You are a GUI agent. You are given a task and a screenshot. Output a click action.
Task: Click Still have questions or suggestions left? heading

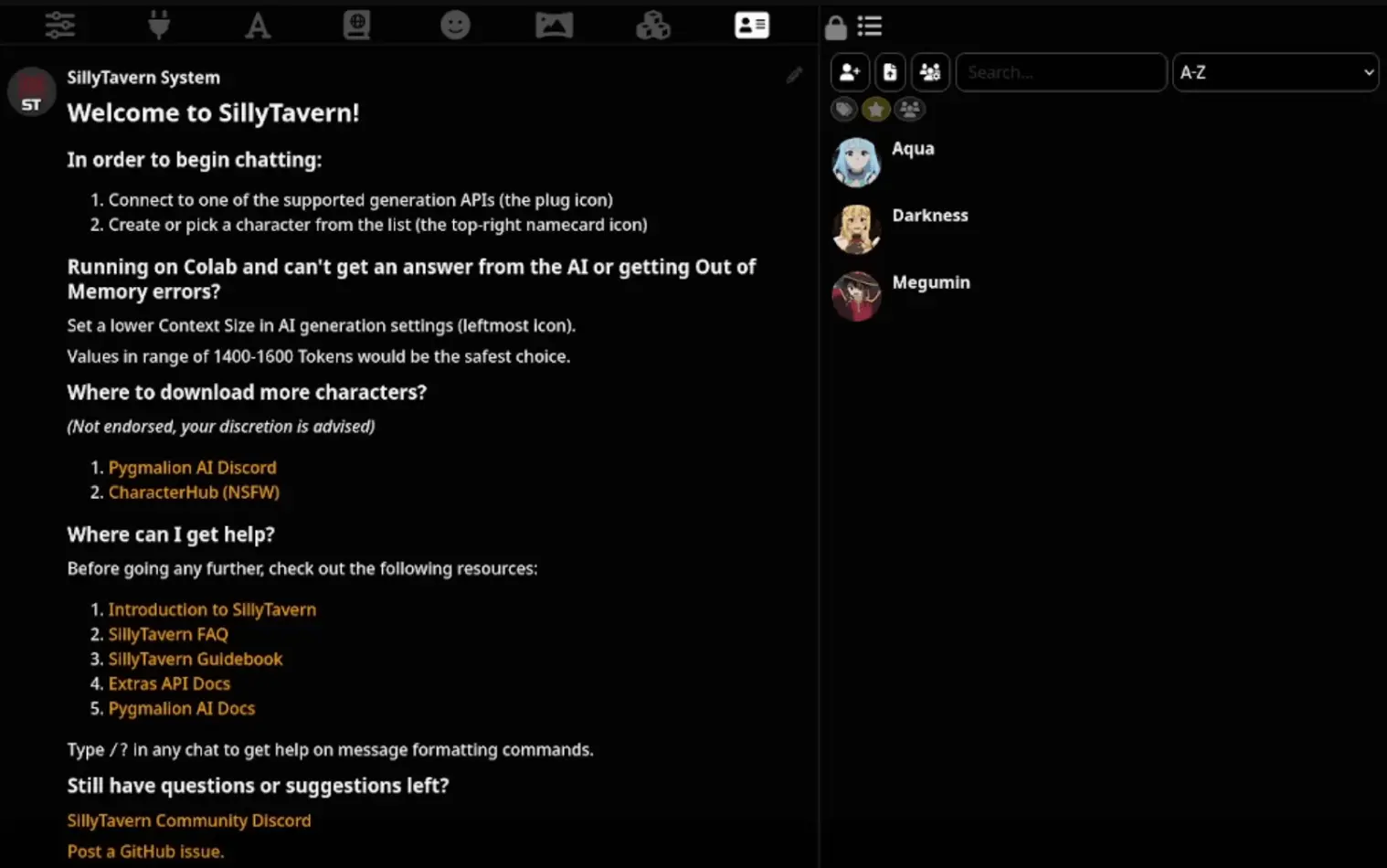click(258, 786)
